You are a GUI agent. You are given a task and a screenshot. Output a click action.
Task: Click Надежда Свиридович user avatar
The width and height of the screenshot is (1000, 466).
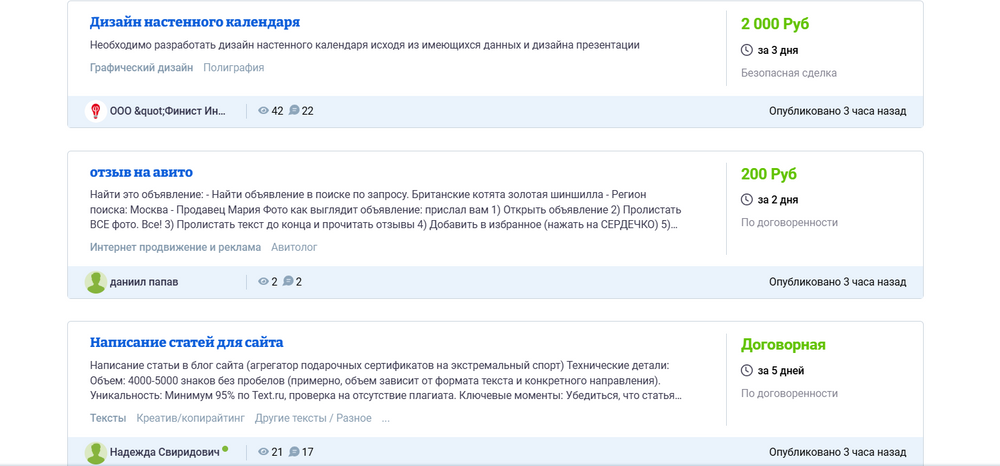point(96,453)
